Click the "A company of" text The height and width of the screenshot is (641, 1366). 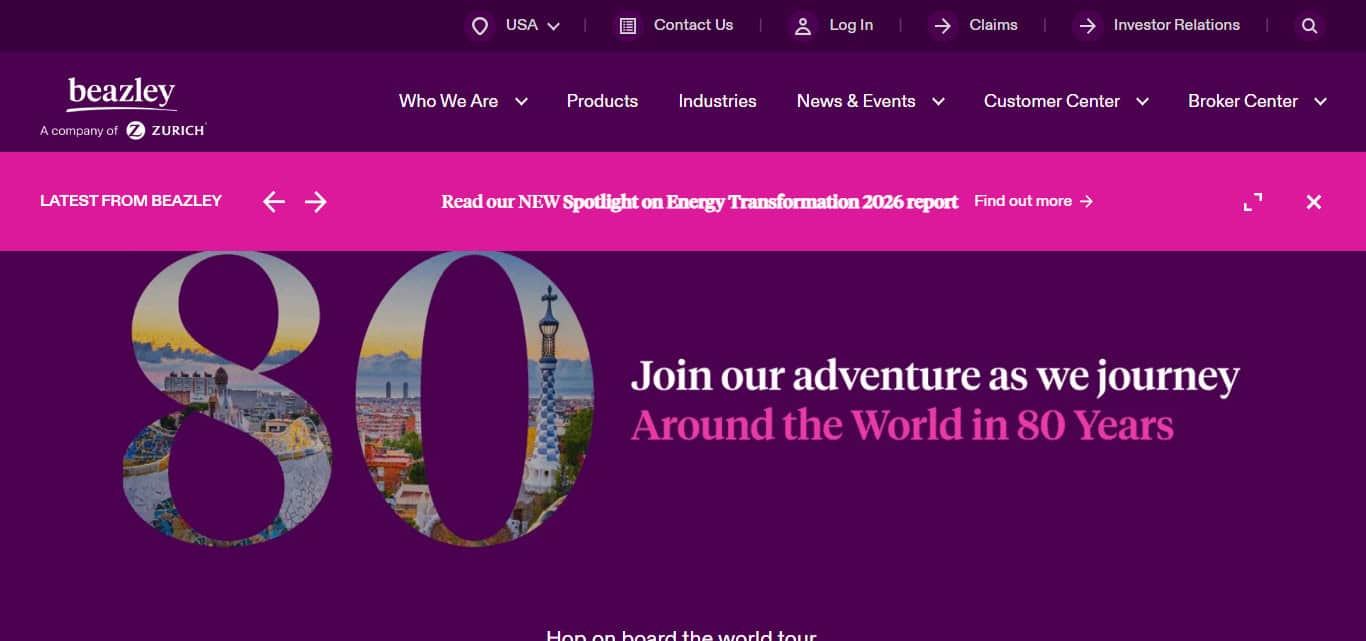79,131
